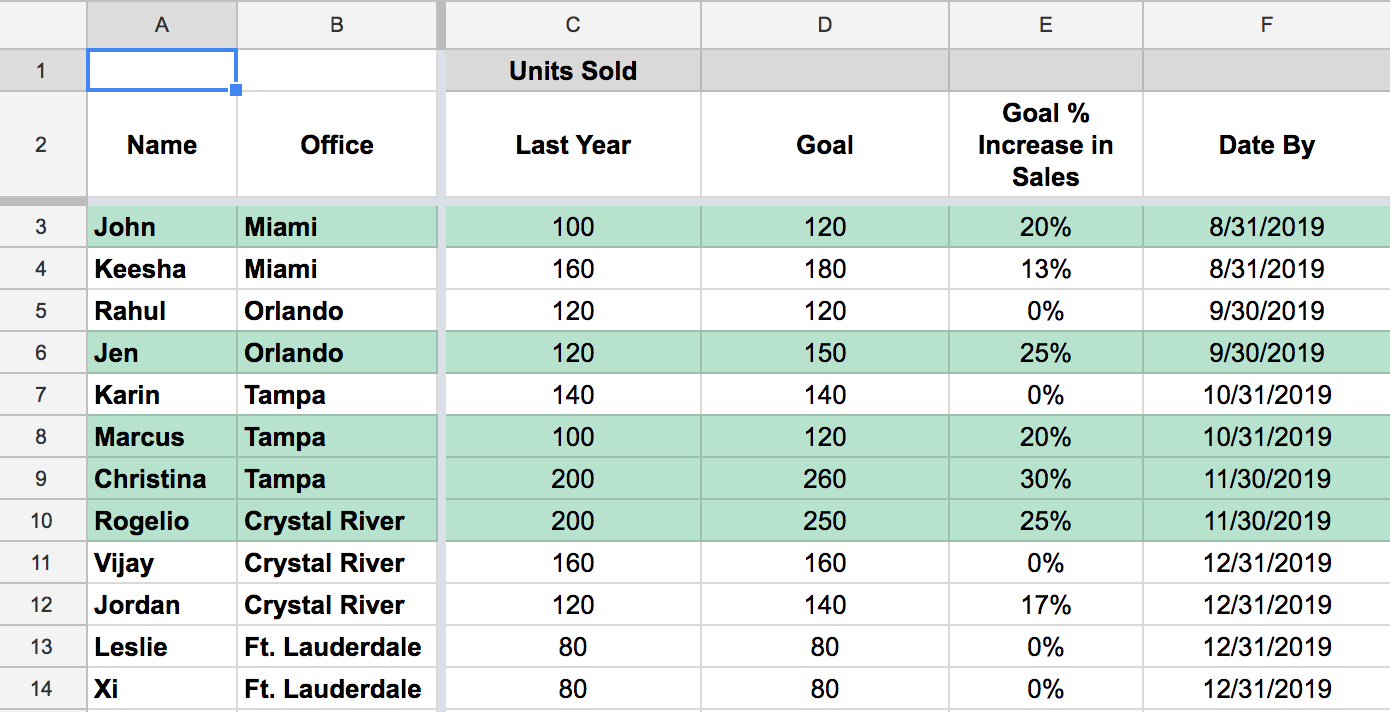The image size is (1390, 712).
Task: Select column C header
Action: (x=572, y=25)
